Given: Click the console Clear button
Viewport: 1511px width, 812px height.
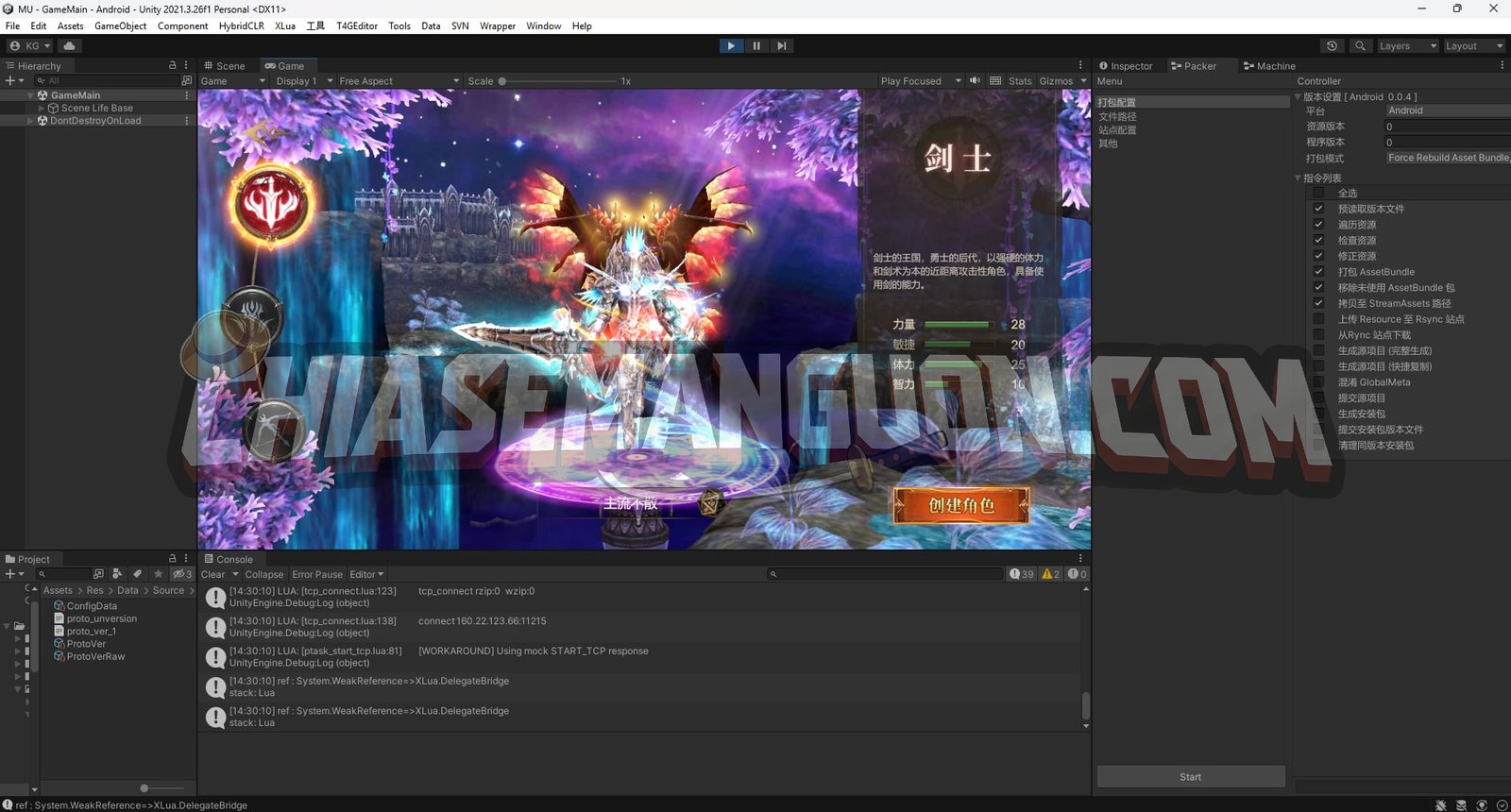Looking at the screenshot, I should (x=212, y=574).
